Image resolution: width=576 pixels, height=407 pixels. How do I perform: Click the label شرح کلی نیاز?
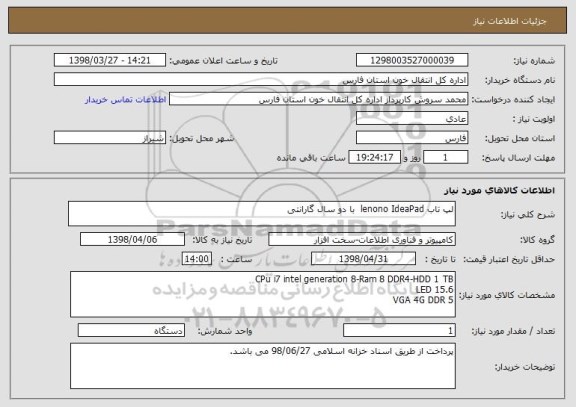click(528, 215)
